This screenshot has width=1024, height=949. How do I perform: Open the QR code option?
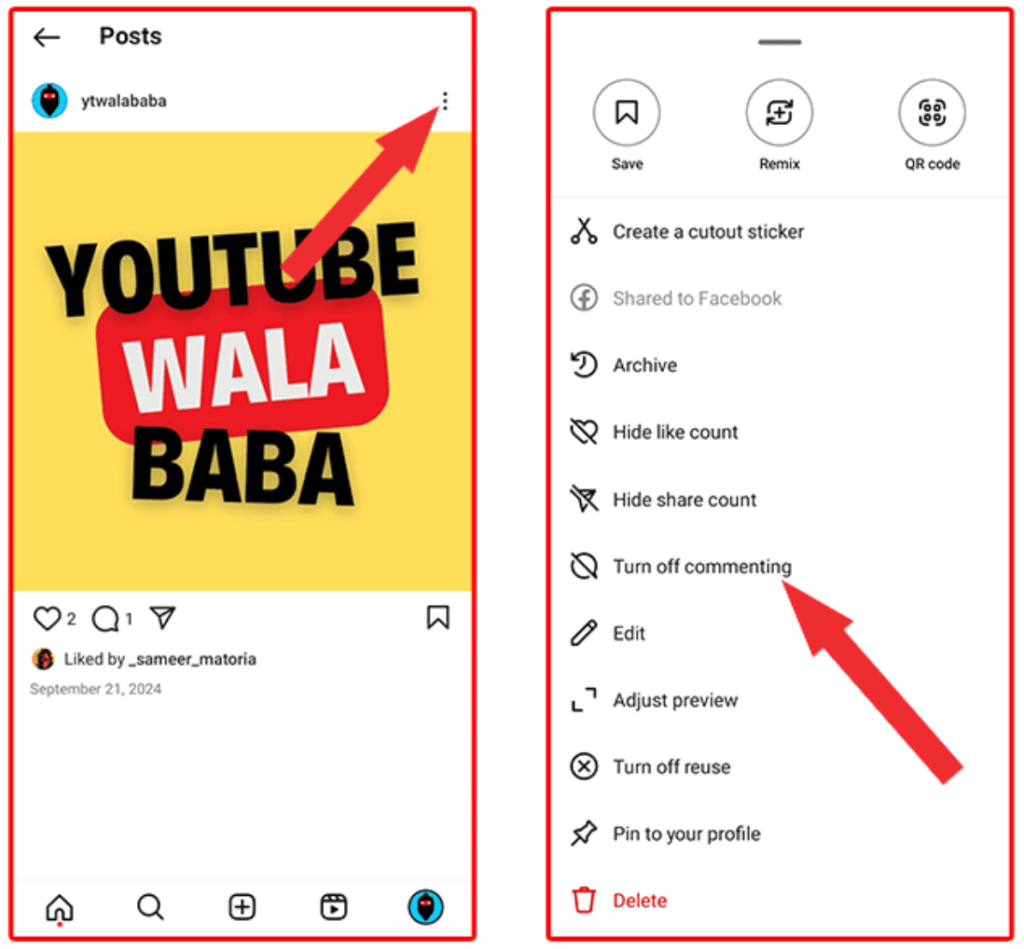(x=932, y=112)
